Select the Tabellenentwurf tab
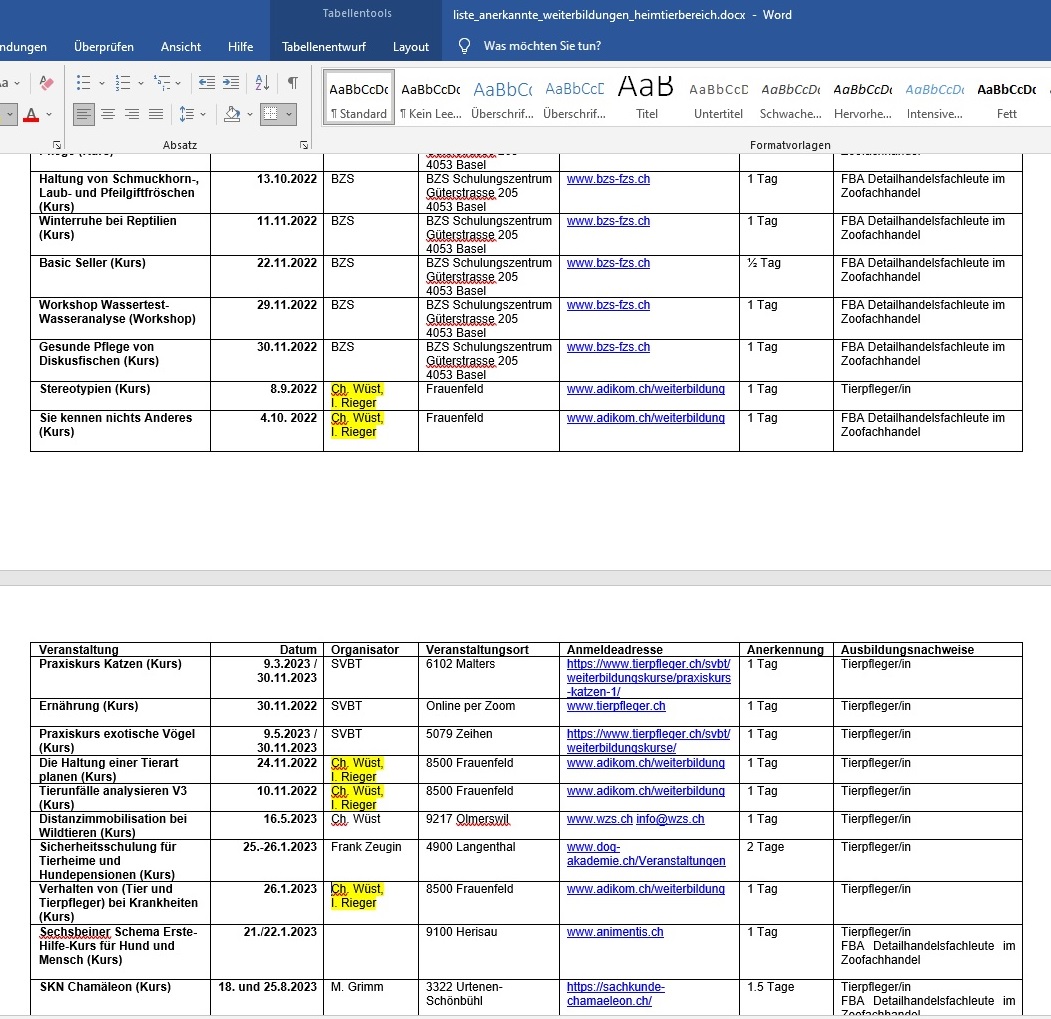The width and height of the screenshot is (1051, 1019). click(324, 46)
